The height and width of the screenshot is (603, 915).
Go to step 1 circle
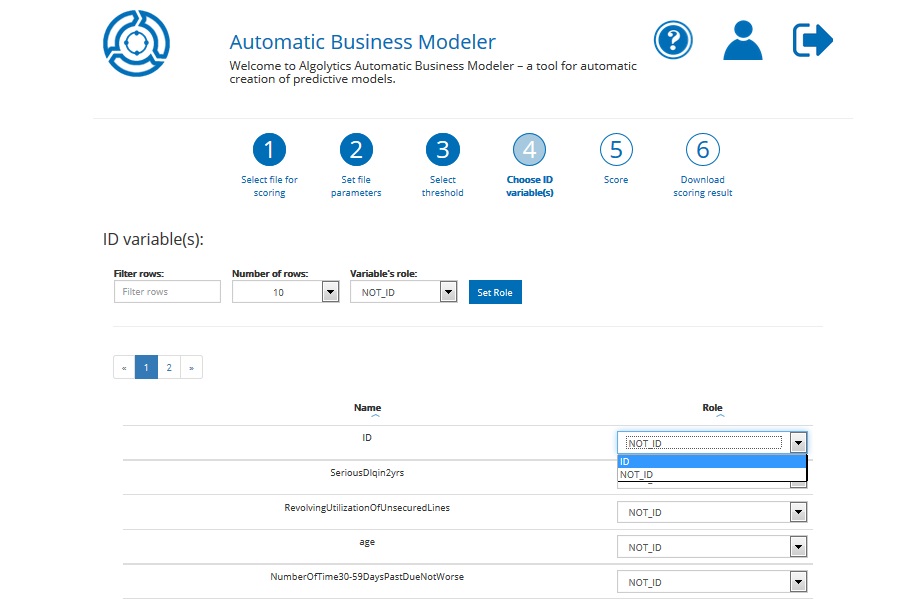269,149
